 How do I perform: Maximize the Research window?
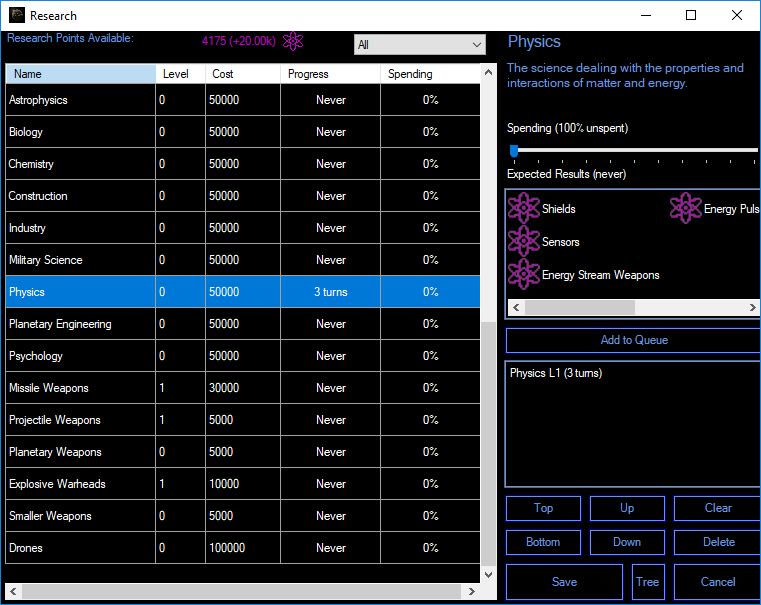[x=691, y=15]
